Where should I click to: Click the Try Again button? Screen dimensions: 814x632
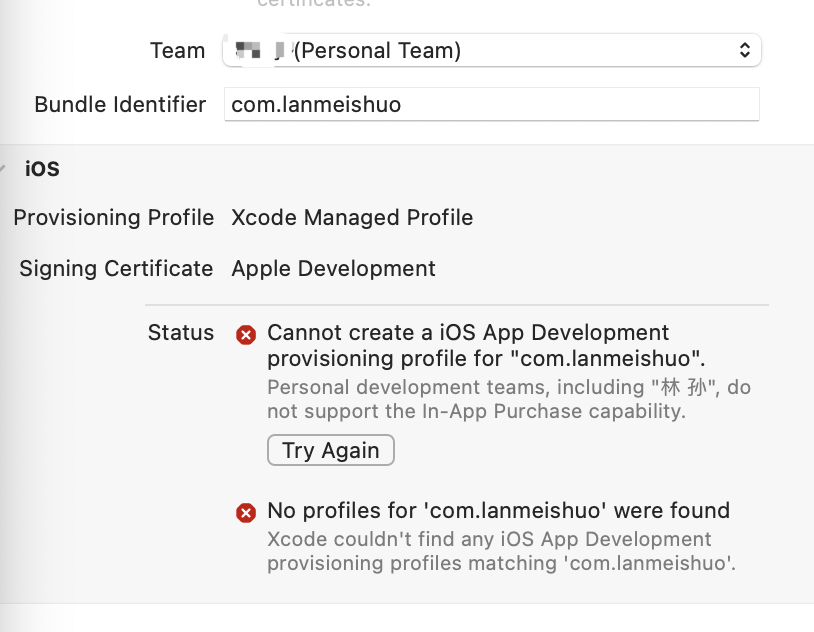tap(331, 450)
